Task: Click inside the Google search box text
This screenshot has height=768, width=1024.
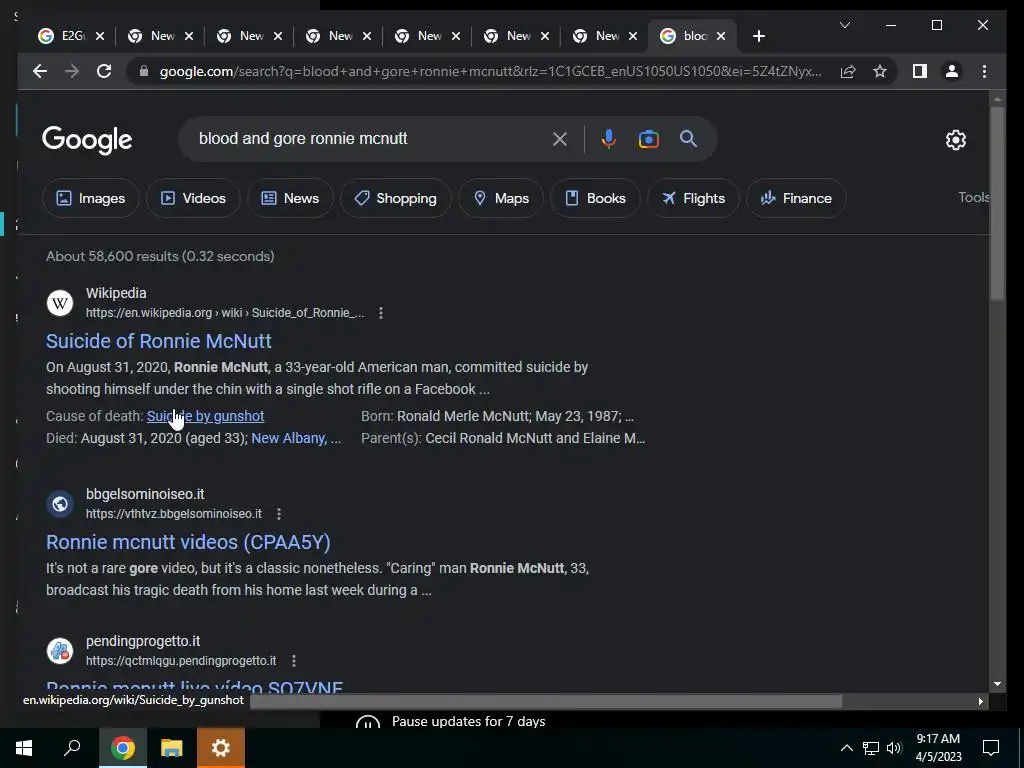Action: (303, 138)
